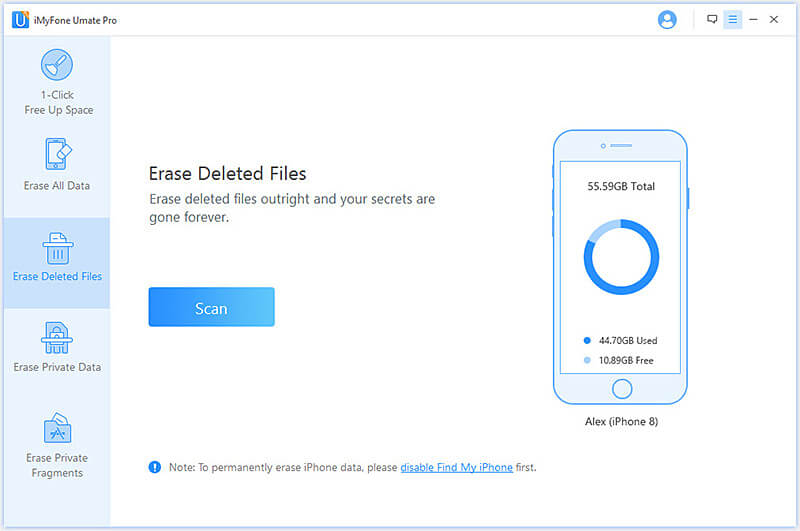Click the storage usage donut chart
This screenshot has height=531, width=800.
pyautogui.click(x=621, y=257)
